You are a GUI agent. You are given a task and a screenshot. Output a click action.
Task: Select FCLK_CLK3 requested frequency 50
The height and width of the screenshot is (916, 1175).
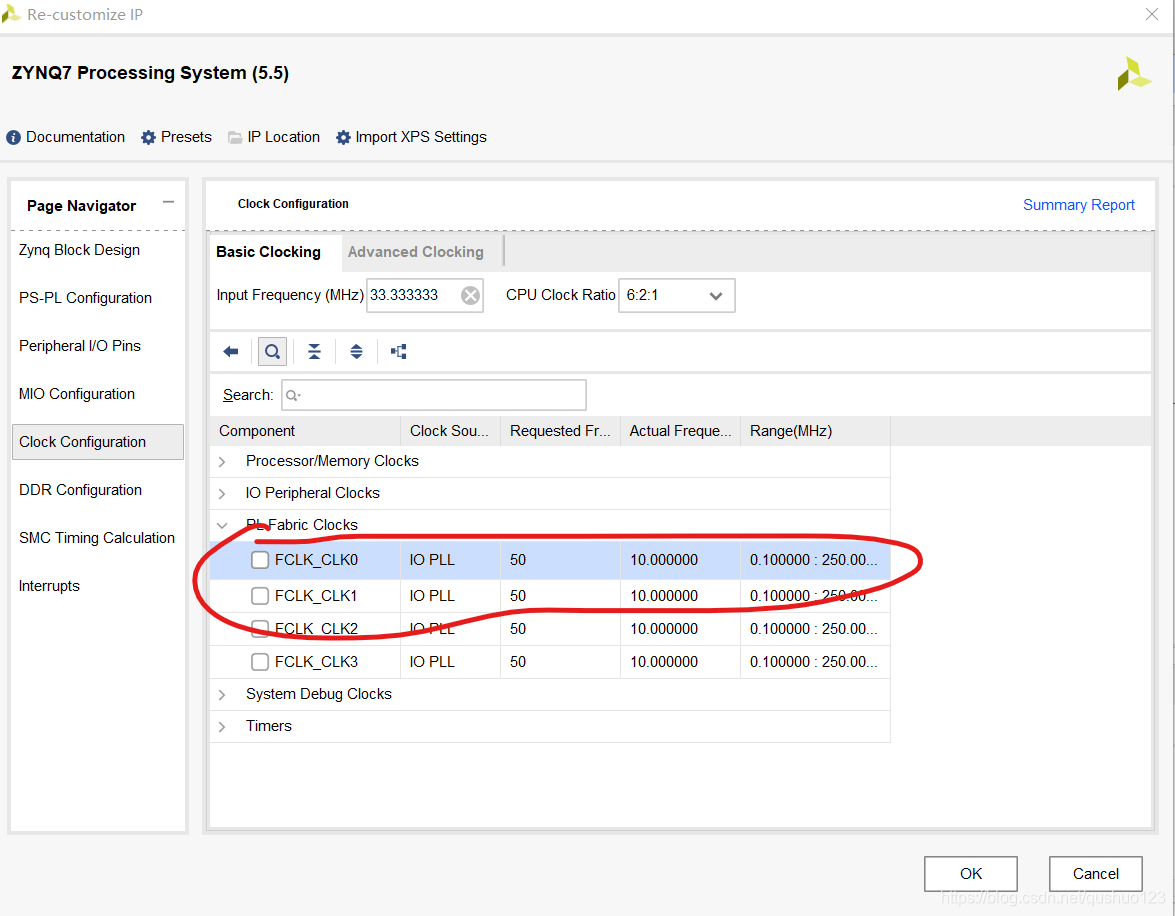(561, 662)
